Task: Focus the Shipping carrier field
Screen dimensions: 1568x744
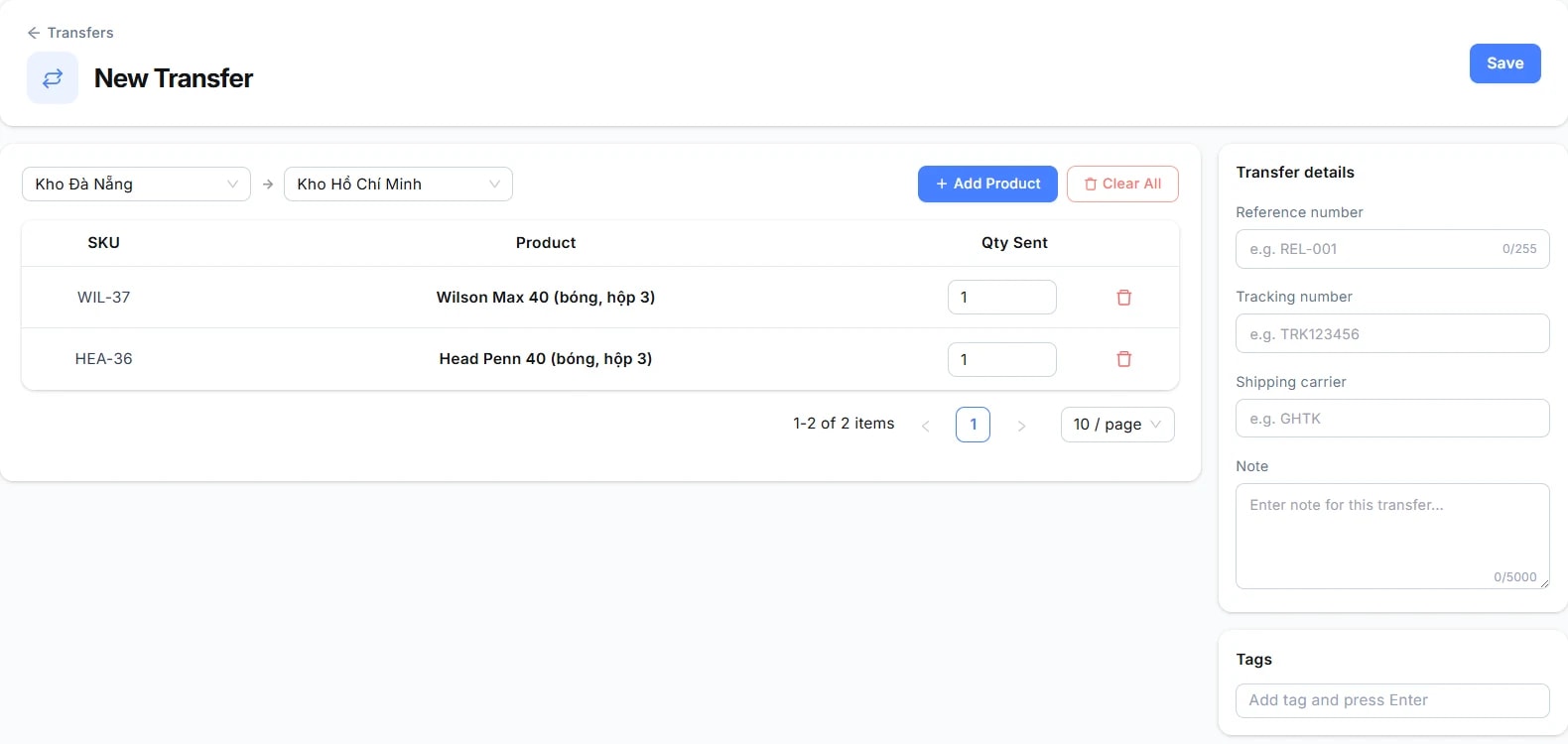Action: click(x=1392, y=418)
